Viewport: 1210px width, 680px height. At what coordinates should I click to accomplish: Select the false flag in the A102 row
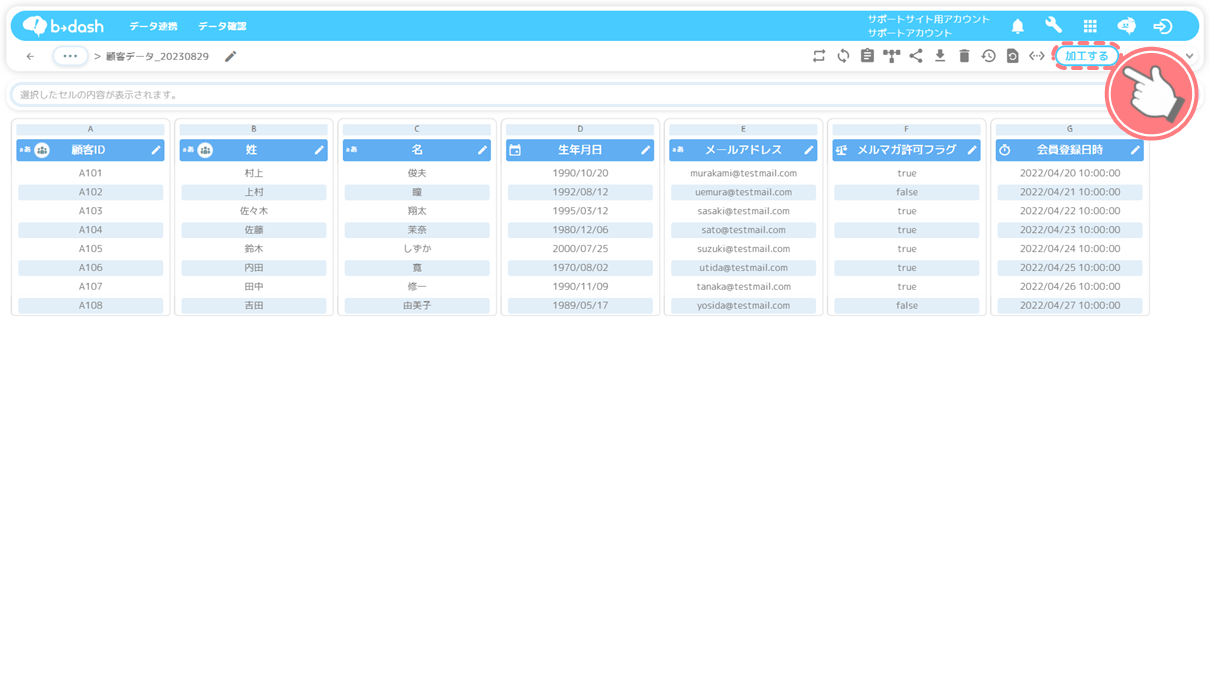point(907,192)
